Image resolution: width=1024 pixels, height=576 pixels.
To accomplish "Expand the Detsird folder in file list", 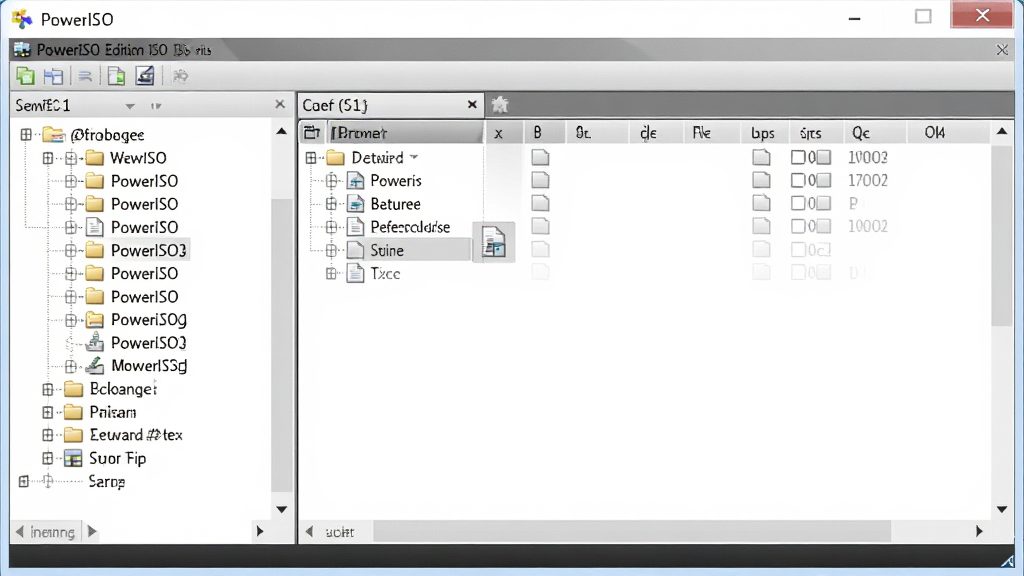I will point(311,157).
